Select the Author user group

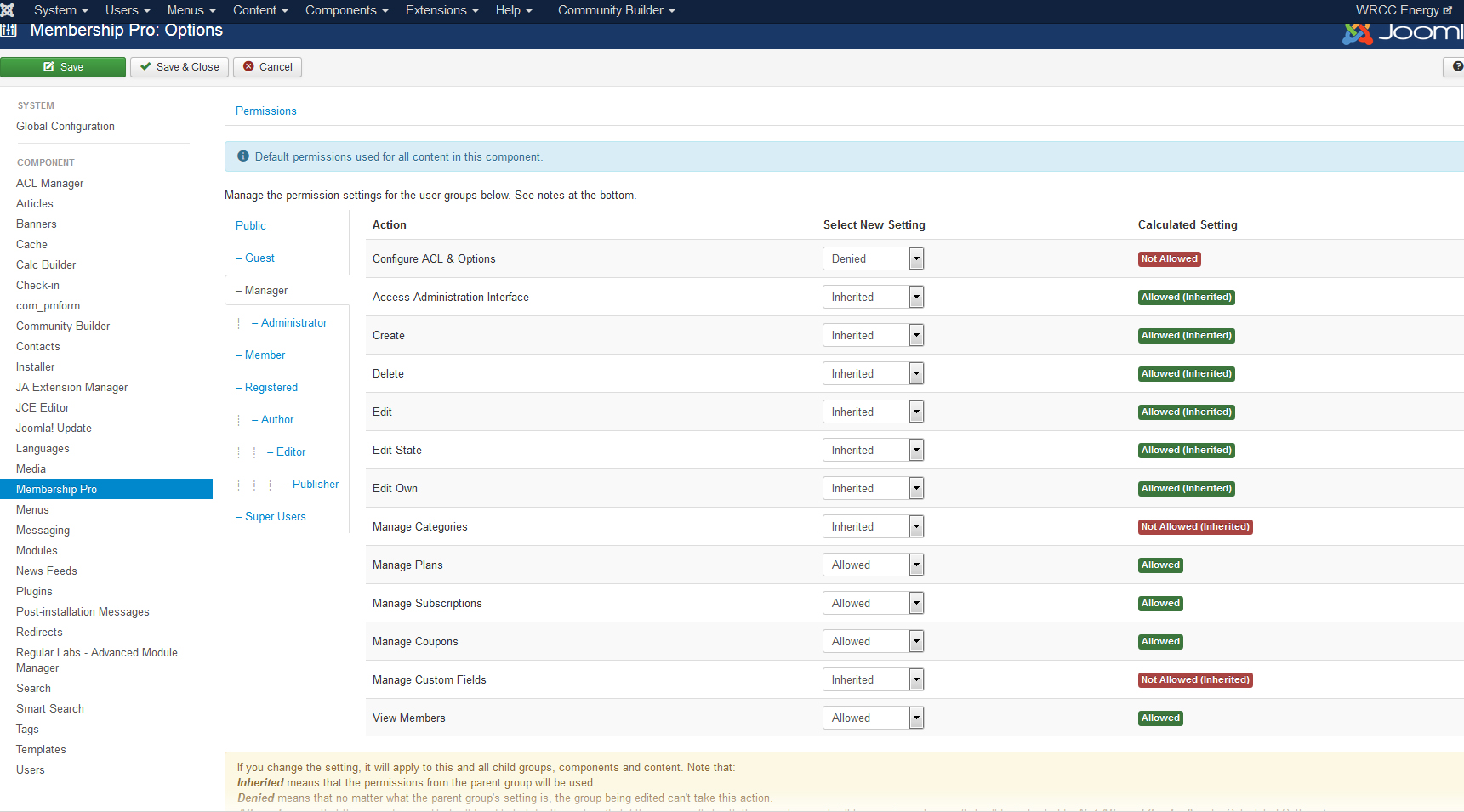click(x=273, y=419)
